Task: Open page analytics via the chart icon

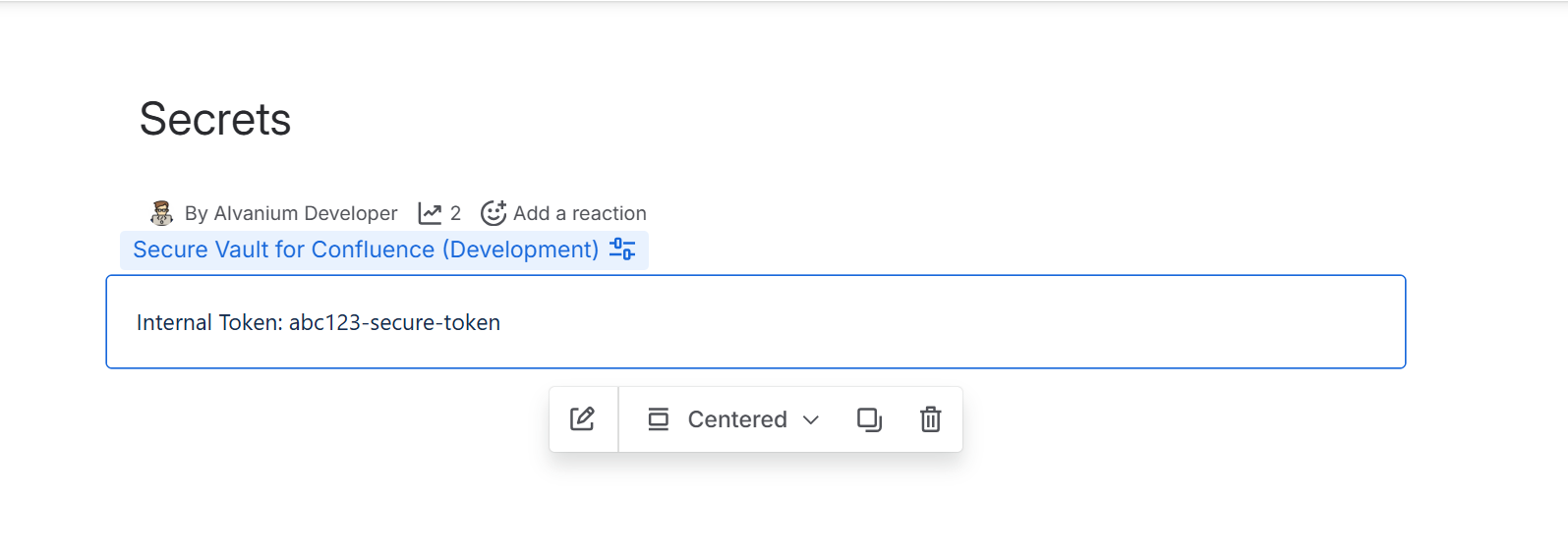Action: coord(430,213)
